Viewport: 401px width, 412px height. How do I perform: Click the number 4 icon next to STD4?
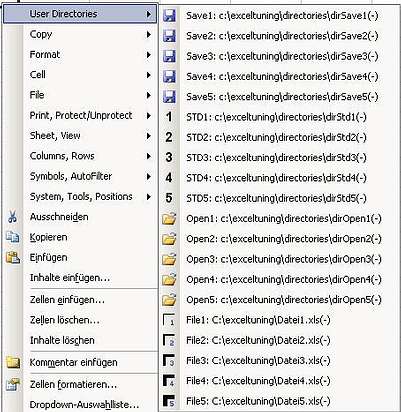(169, 178)
